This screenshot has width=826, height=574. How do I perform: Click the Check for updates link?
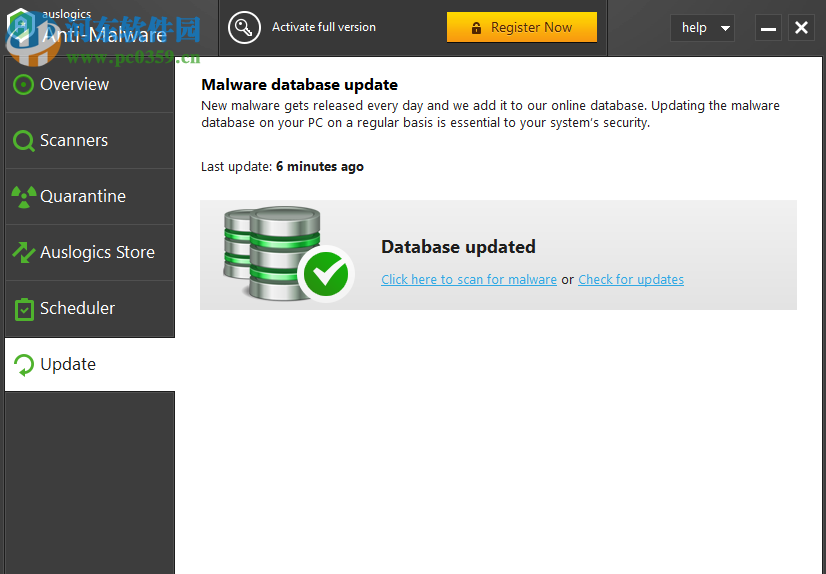631,280
